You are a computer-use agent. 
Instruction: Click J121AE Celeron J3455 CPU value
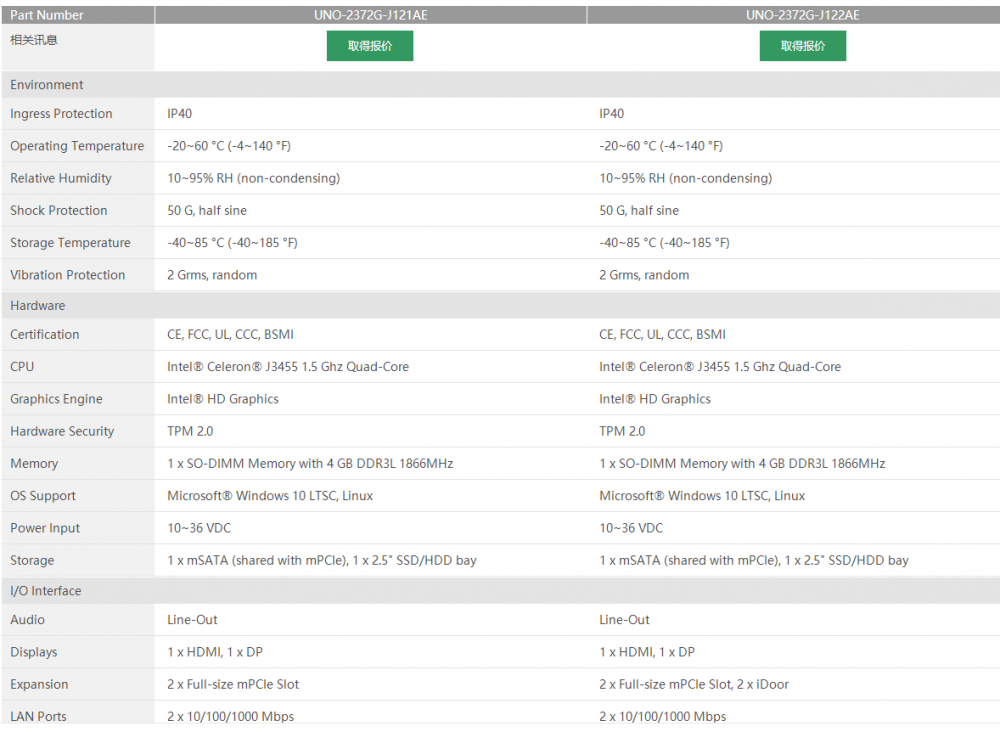[x=288, y=367]
